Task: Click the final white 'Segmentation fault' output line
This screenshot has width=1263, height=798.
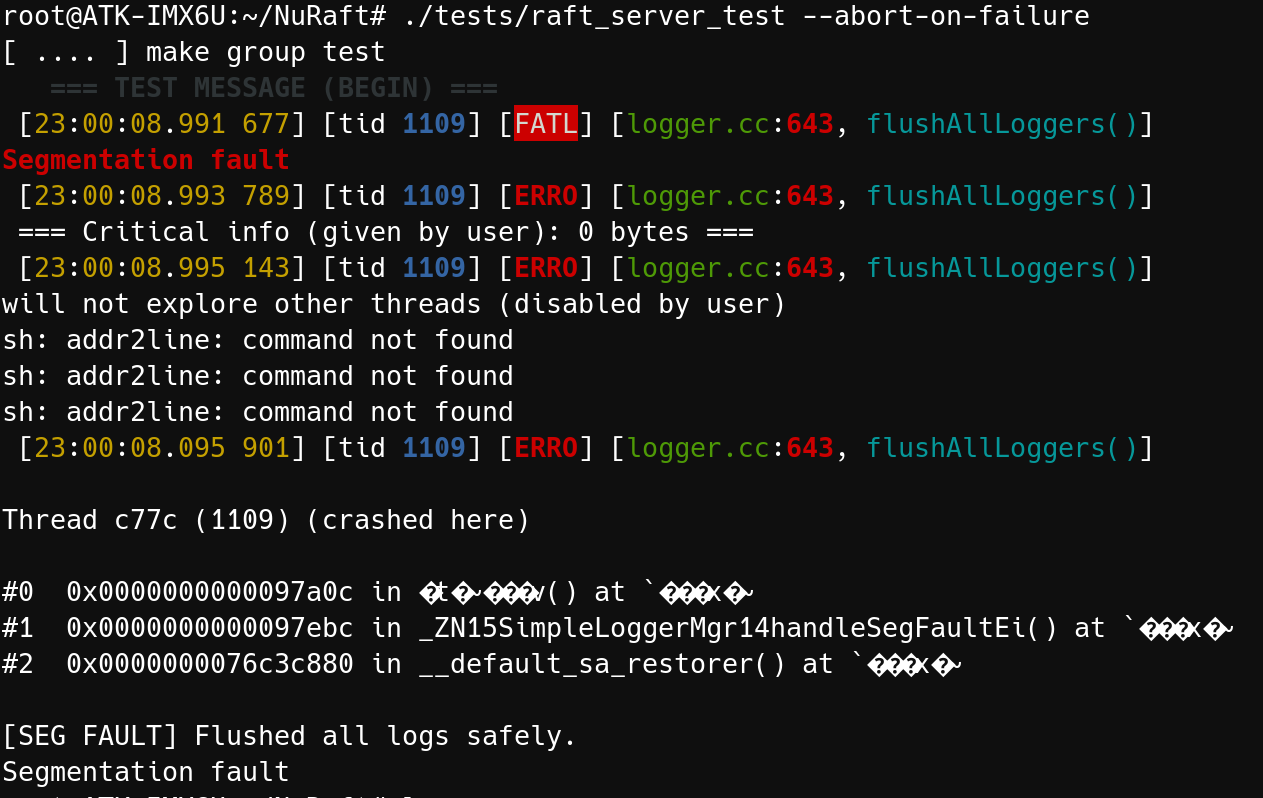Action: 146,772
